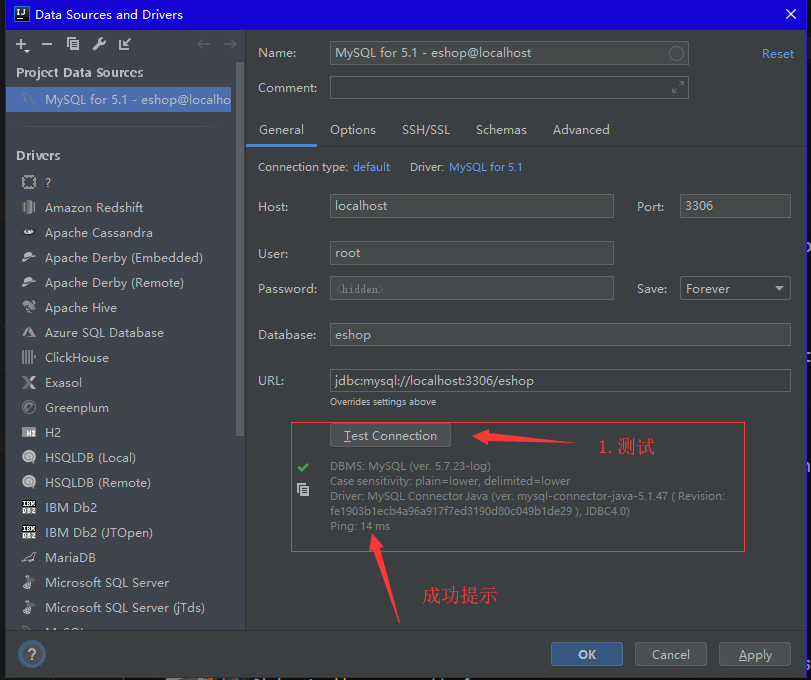Remove the selected data source with the minus icon
The height and width of the screenshot is (680, 811).
47,44
